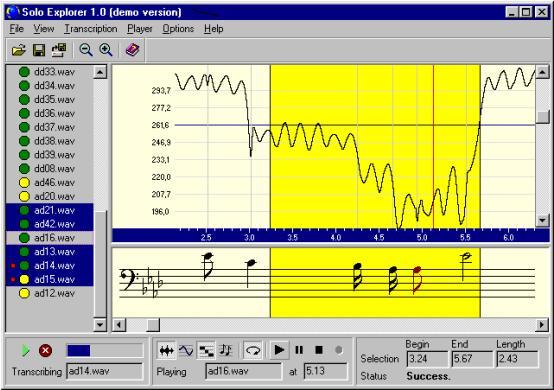Click the save floppy disk icon

39,50
